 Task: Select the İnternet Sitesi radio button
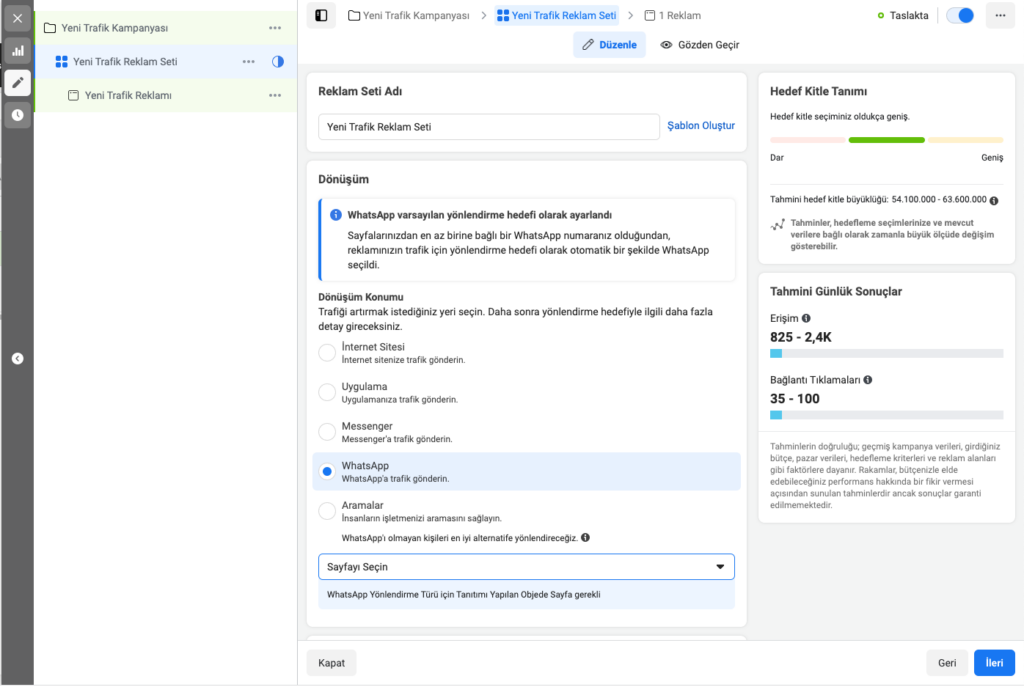click(327, 352)
